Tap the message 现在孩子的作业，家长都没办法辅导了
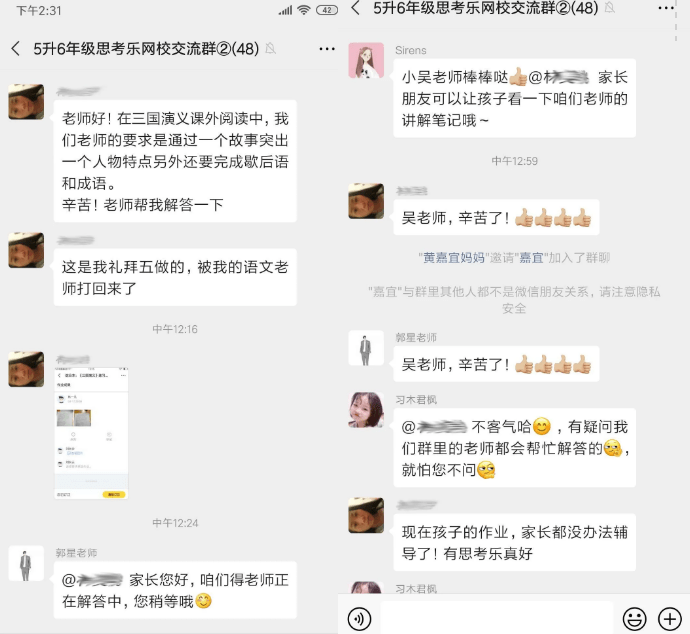This screenshot has height=634, width=690. pyautogui.click(x=514, y=542)
